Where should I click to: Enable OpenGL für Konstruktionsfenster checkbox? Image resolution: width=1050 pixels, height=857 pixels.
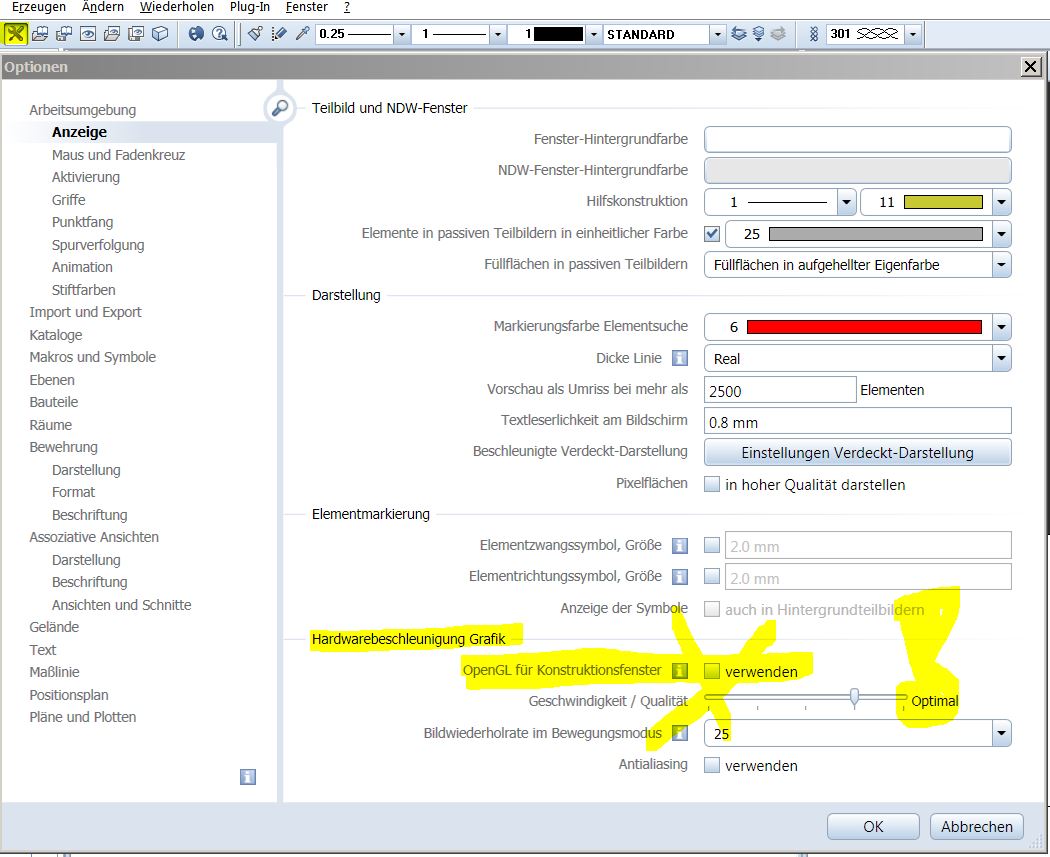(712, 671)
